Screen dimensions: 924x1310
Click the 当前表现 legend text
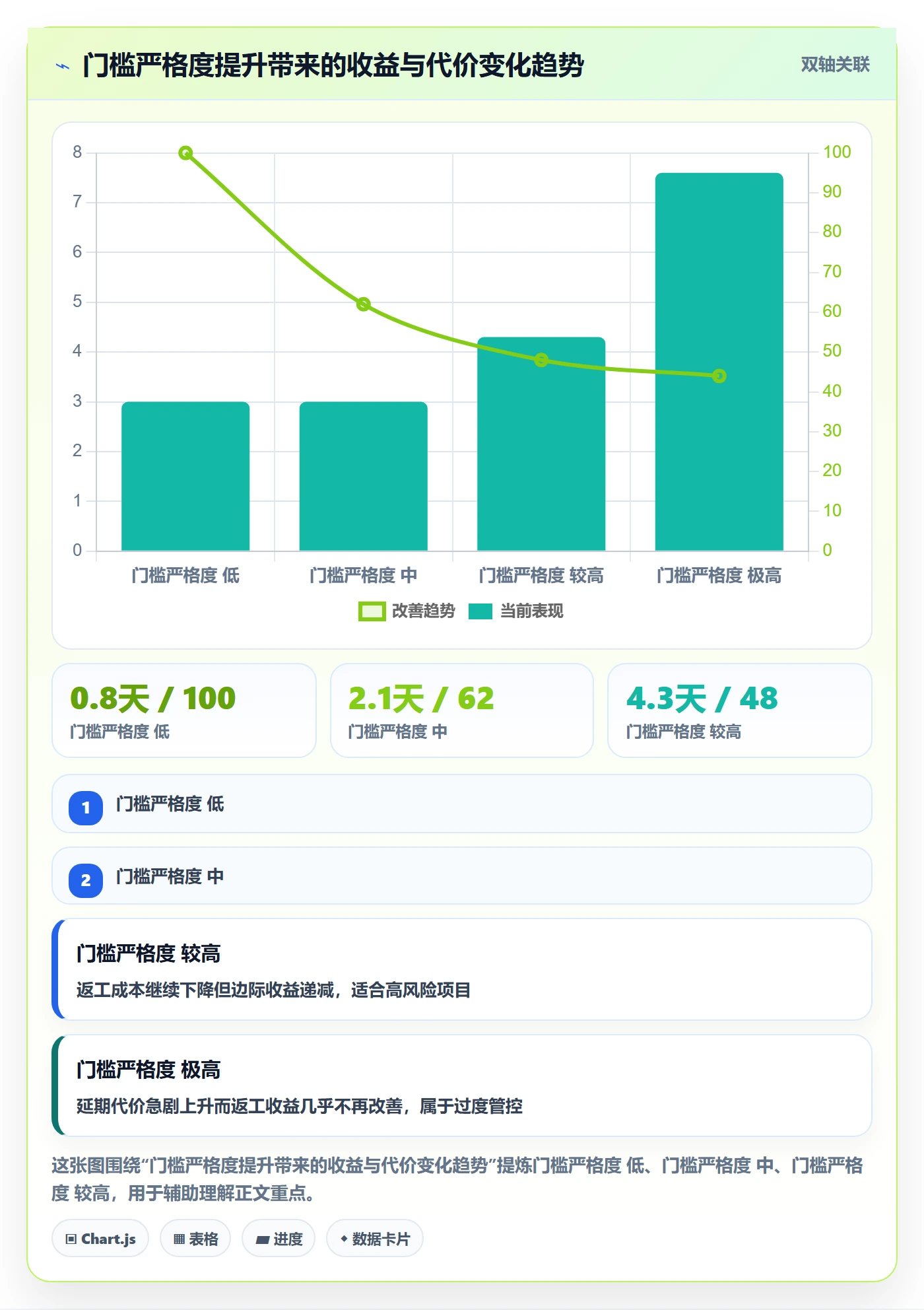(532, 611)
